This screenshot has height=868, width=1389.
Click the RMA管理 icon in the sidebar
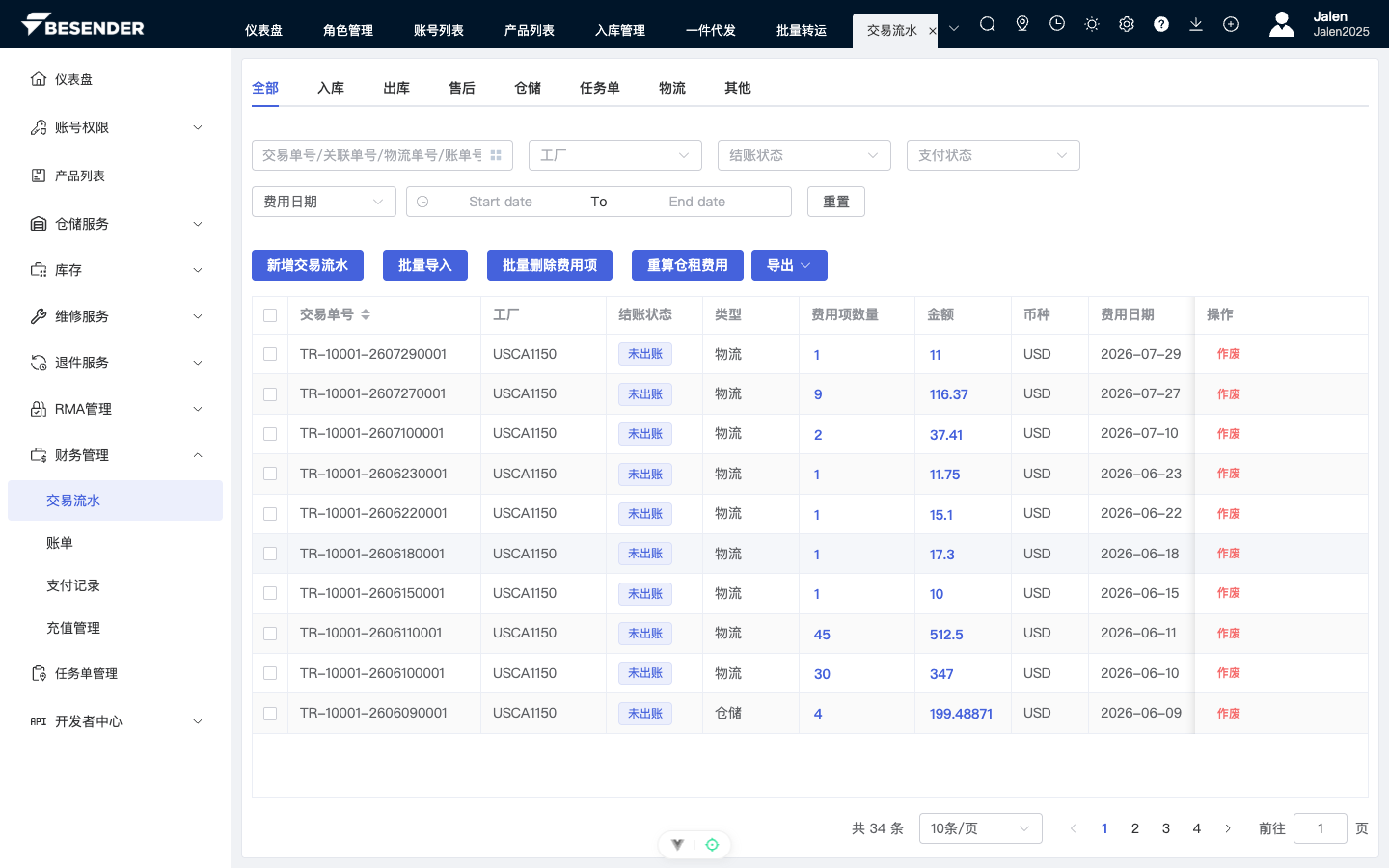tap(39, 409)
